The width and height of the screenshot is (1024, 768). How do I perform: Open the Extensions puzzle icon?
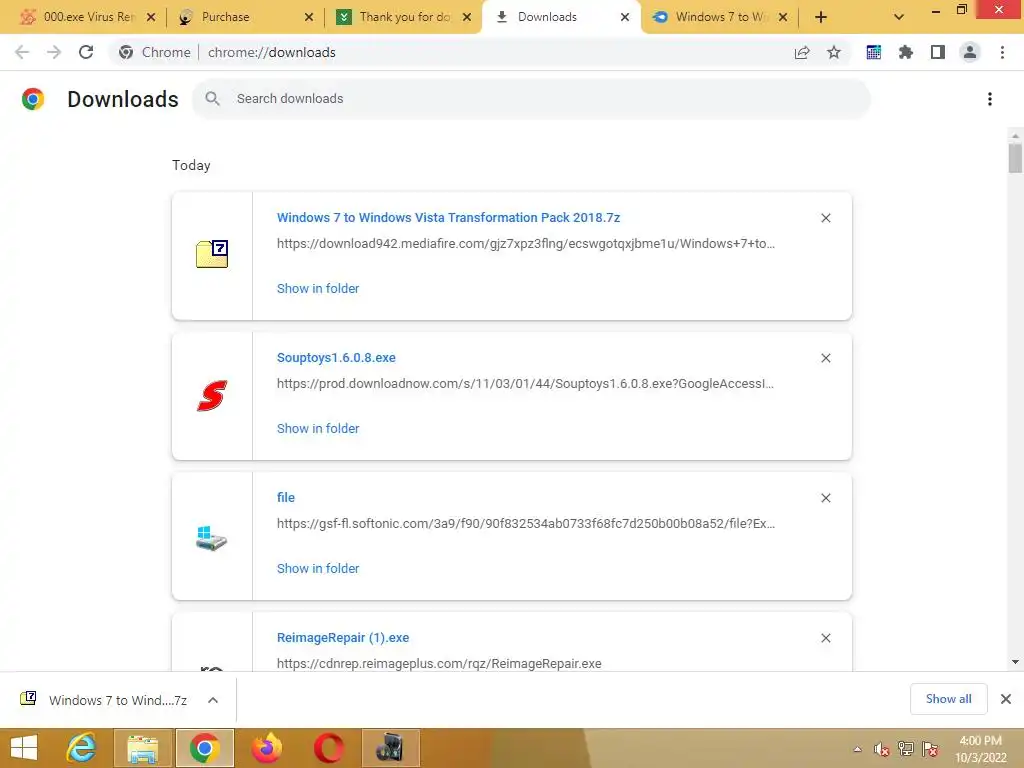pos(906,52)
